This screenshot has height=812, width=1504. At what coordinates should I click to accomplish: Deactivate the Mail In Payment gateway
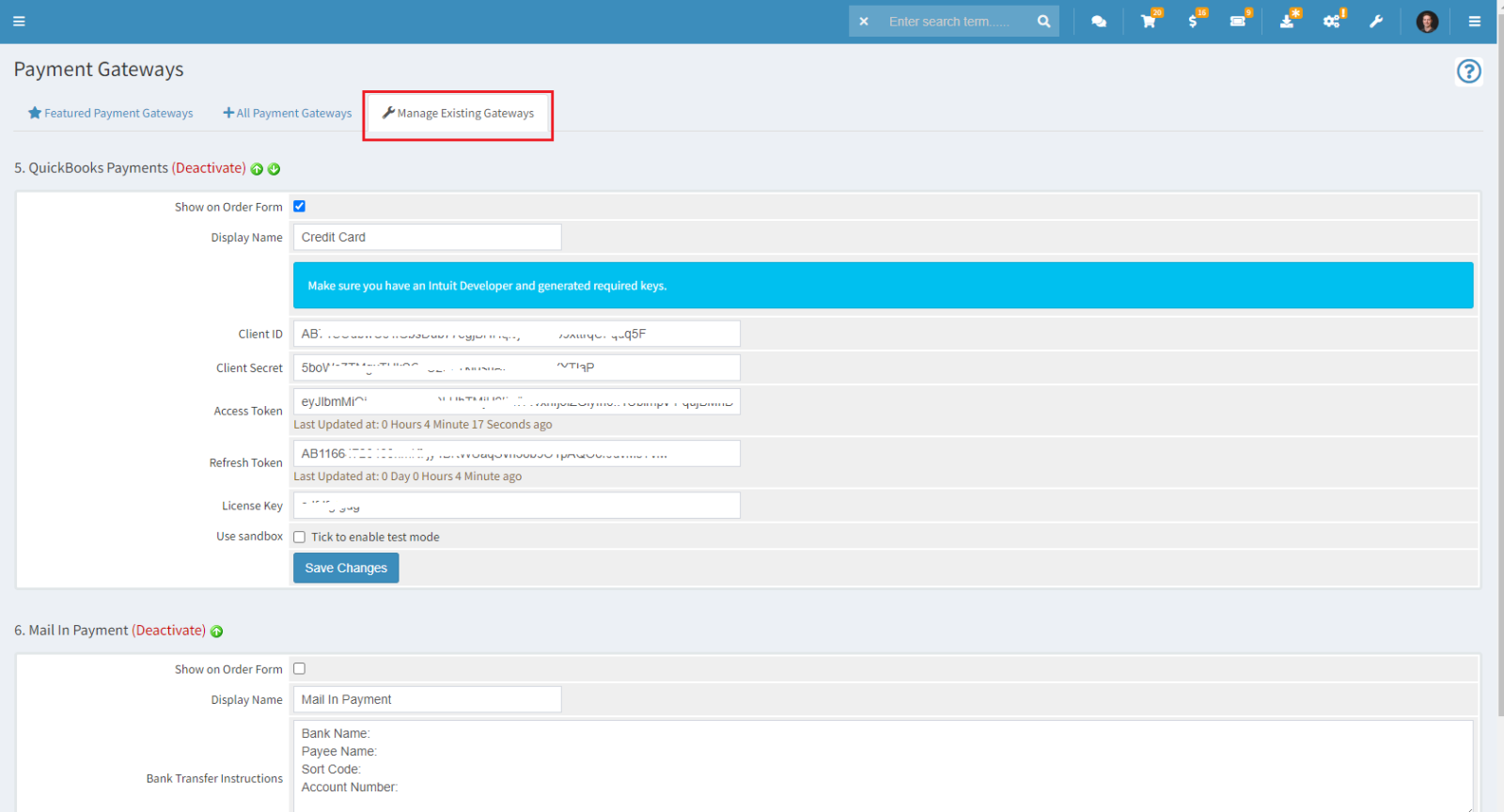(168, 631)
